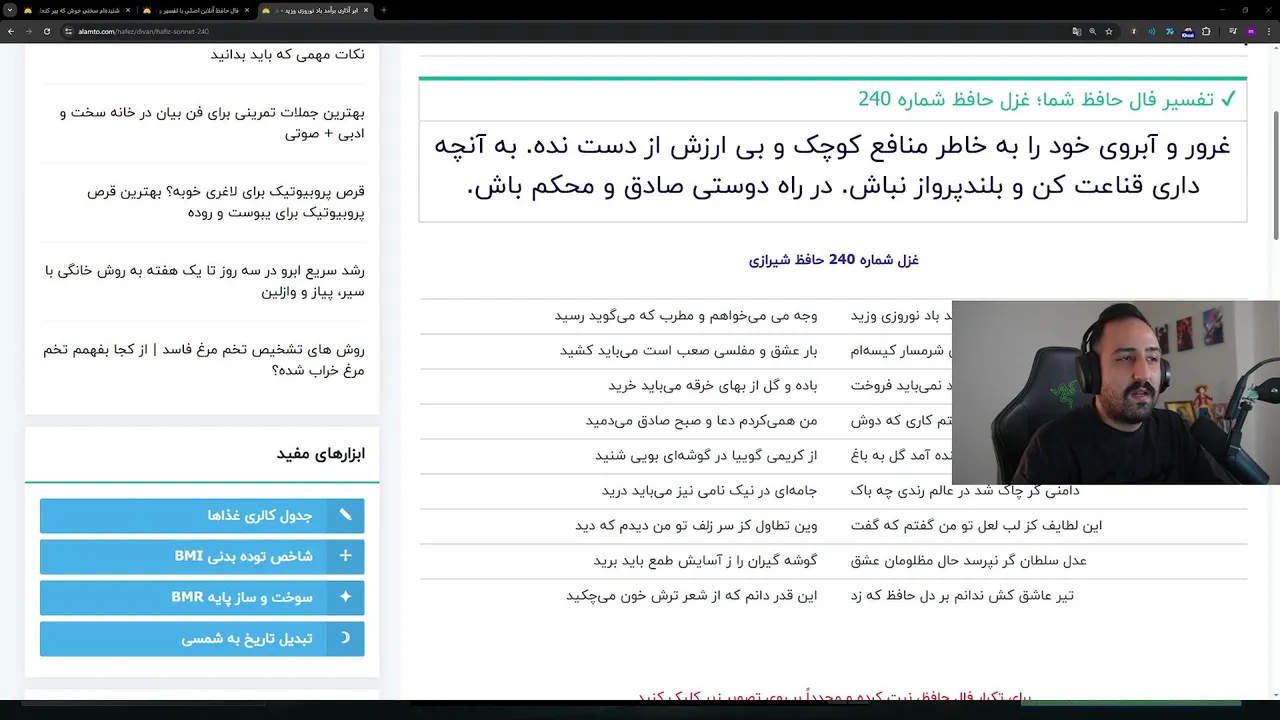This screenshot has height=720, width=1280.
Task: Click heading غزل شماره 240 حافظ شیرازی
Action: [x=833, y=260]
